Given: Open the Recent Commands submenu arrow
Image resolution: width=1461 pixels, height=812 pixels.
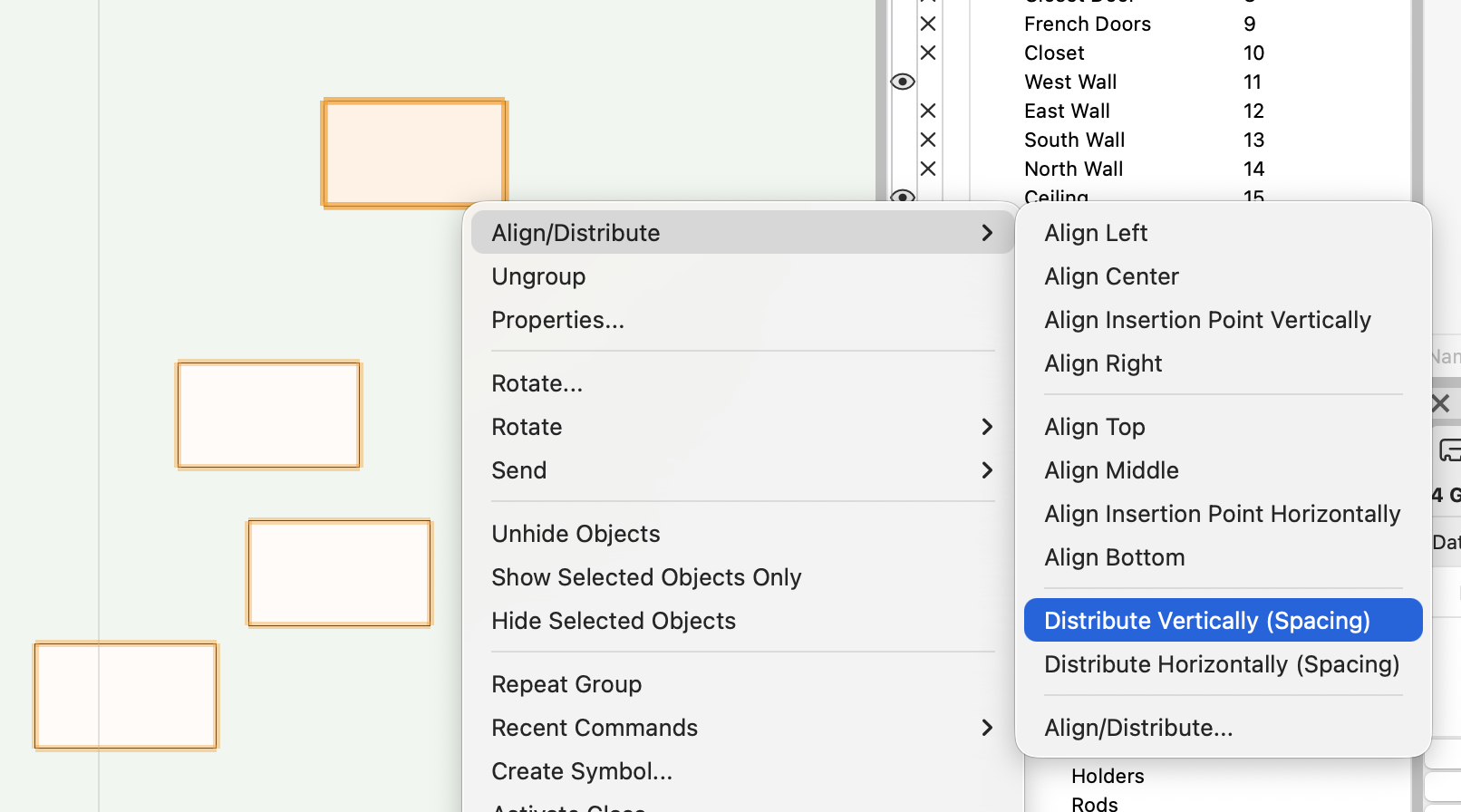Looking at the screenshot, I should [987, 728].
